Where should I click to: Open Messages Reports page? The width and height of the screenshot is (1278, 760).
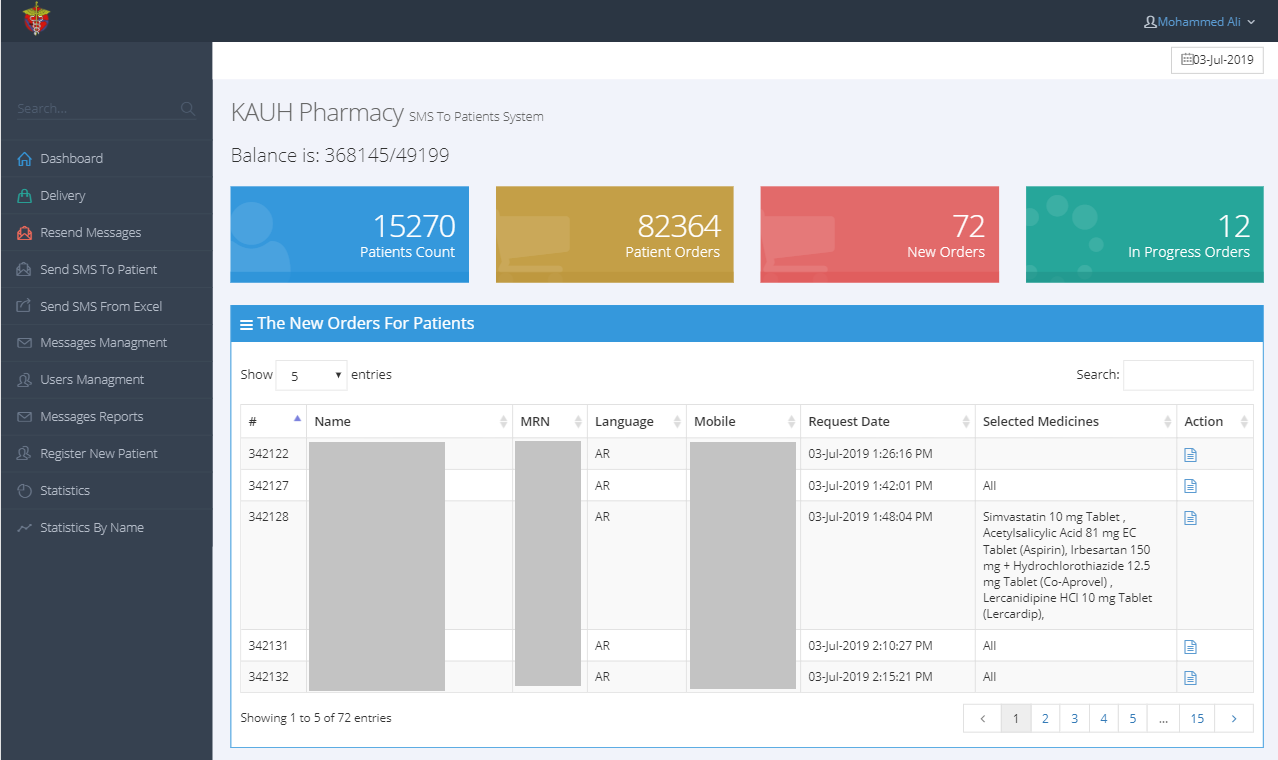106,417
